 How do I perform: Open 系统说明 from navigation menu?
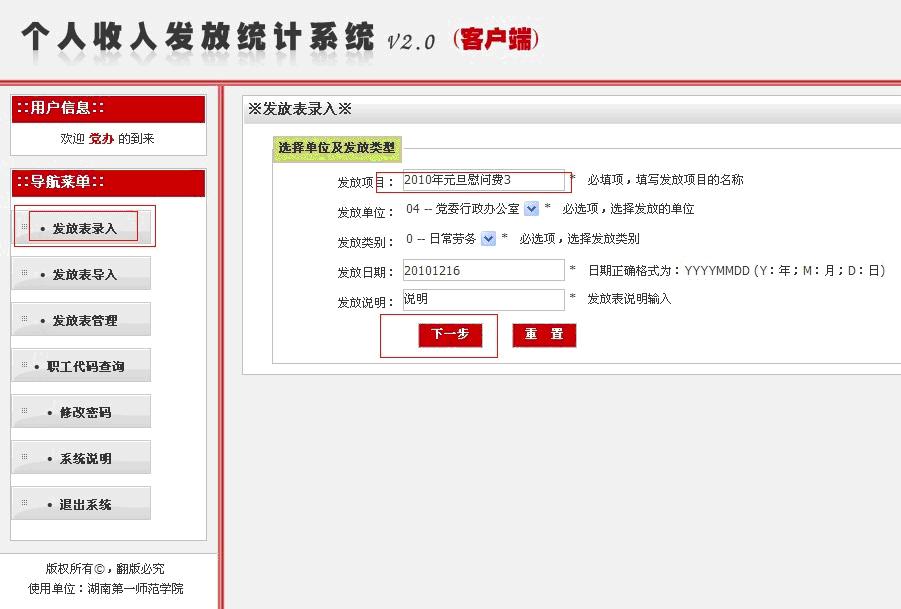pos(84,458)
